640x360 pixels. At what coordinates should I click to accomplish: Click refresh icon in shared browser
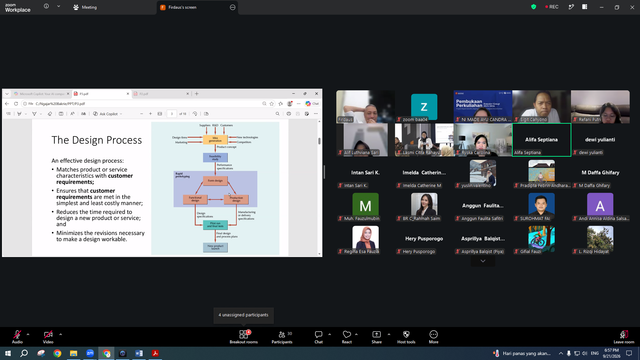(16, 104)
